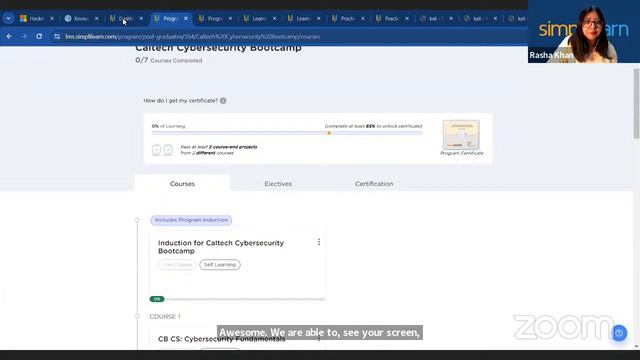Select the Courses tab
The image size is (640, 360).
click(x=182, y=184)
